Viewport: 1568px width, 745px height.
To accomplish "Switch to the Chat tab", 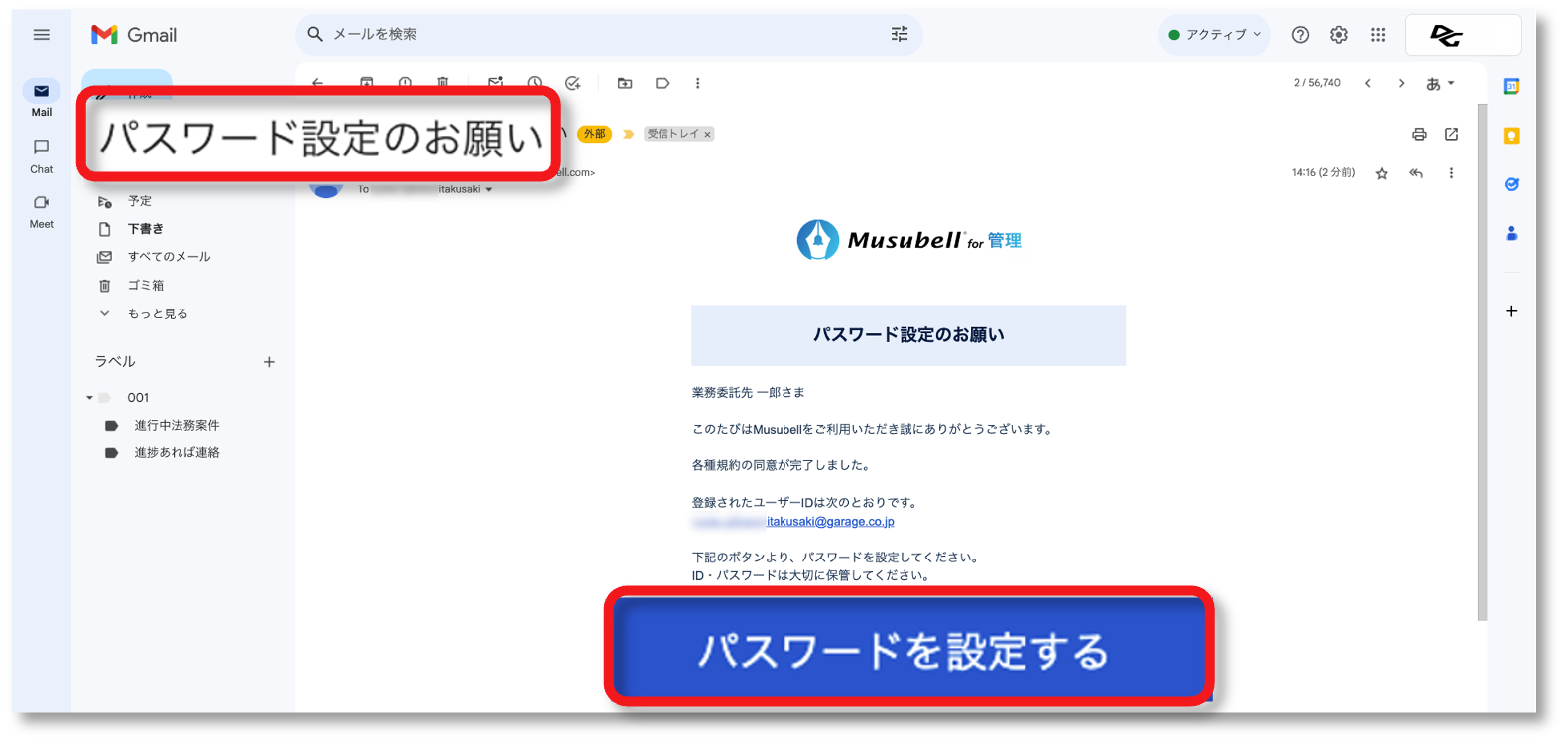I will (x=41, y=155).
